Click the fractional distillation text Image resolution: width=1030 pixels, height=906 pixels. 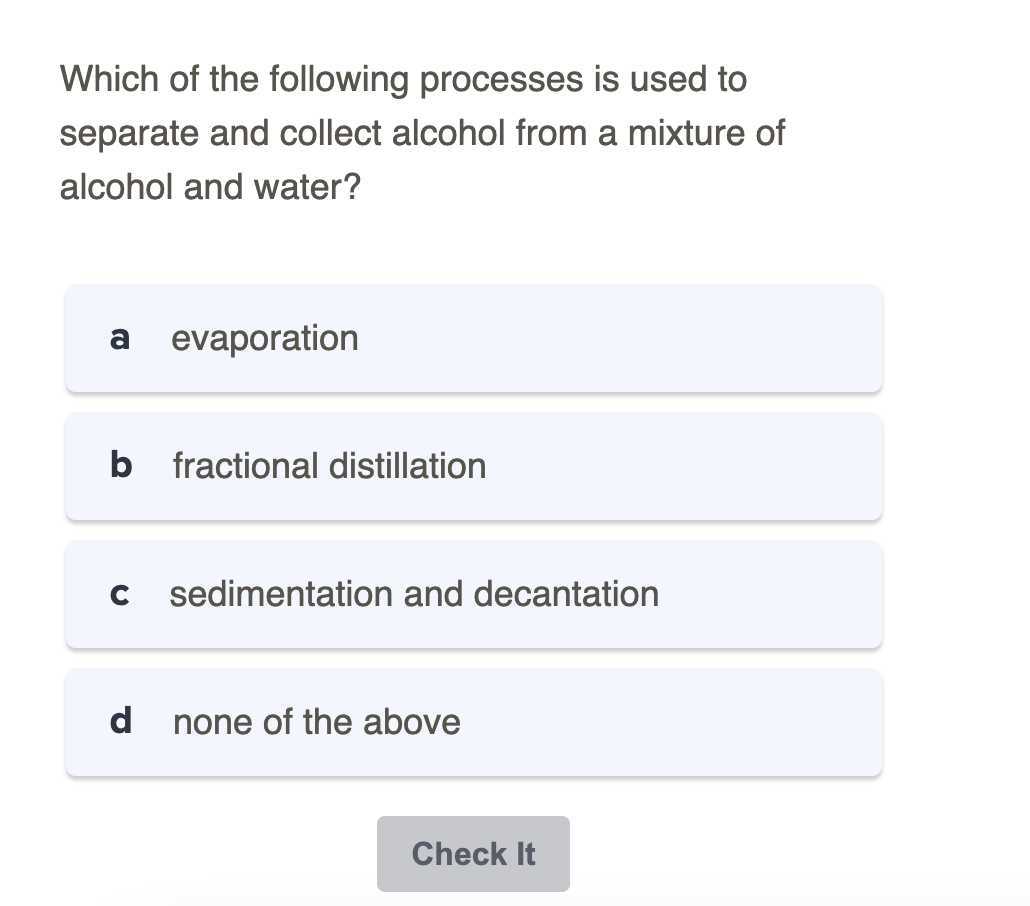coord(329,466)
